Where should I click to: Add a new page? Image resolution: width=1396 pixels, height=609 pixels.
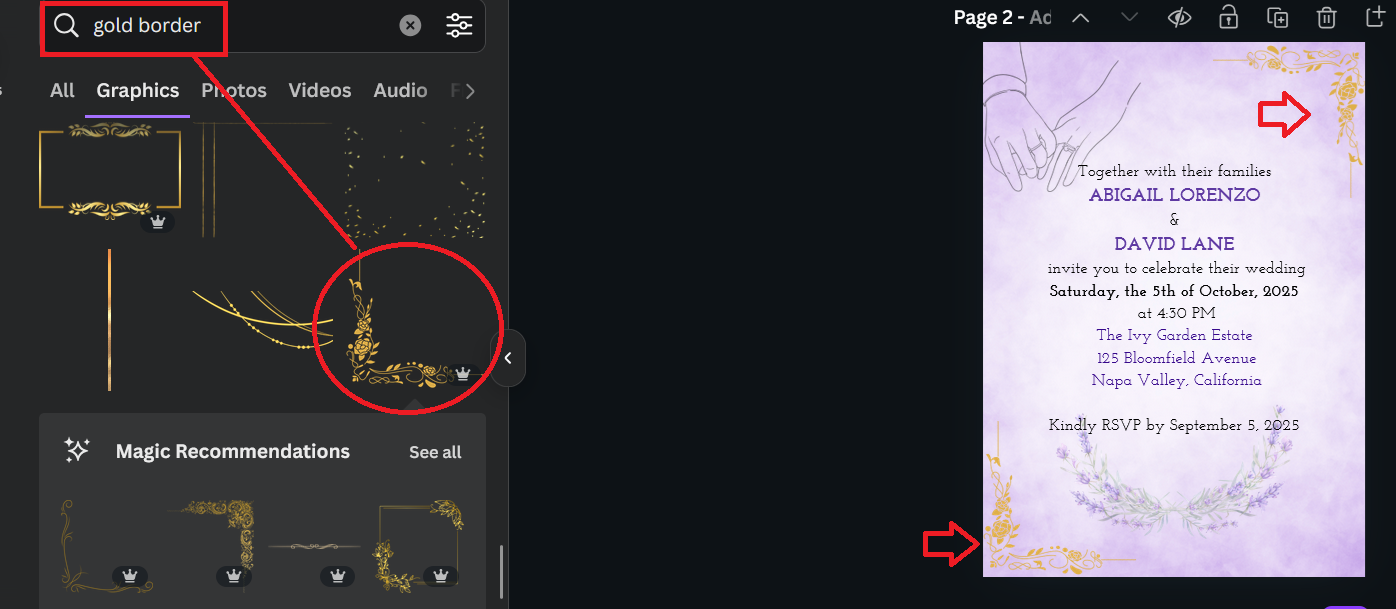[1375, 17]
